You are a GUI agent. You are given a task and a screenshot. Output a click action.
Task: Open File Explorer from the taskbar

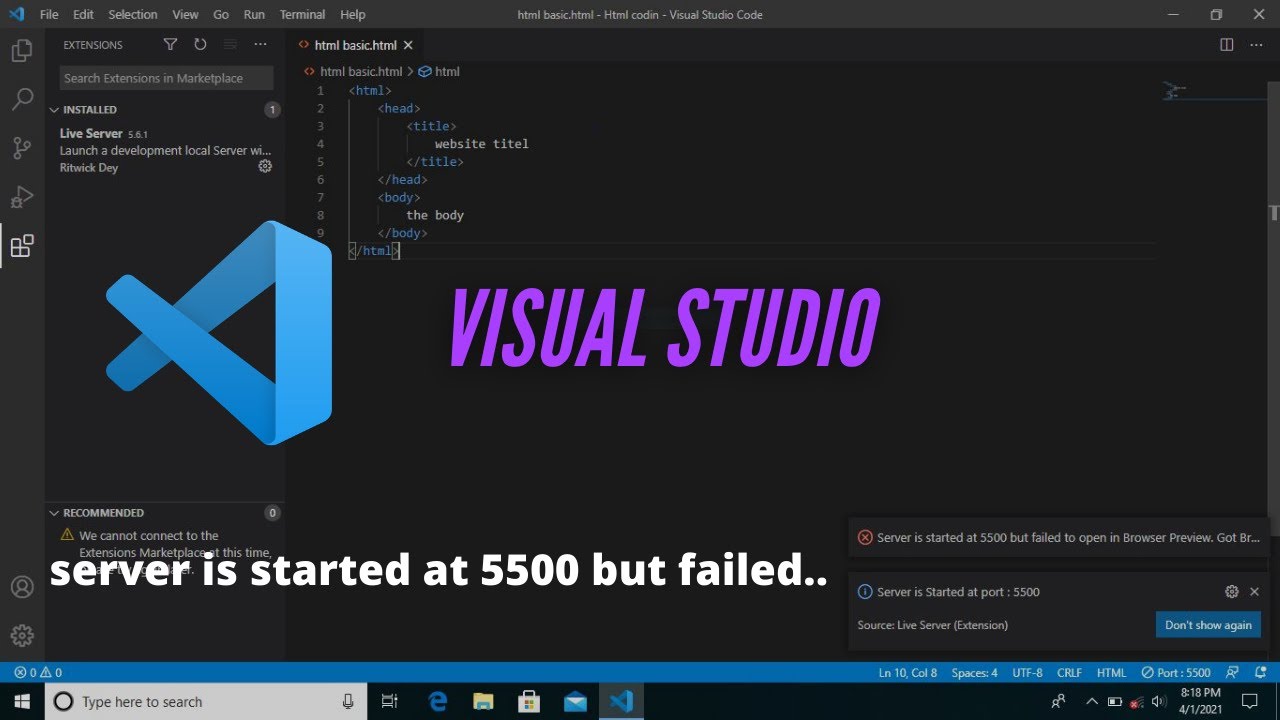coord(484,701)
